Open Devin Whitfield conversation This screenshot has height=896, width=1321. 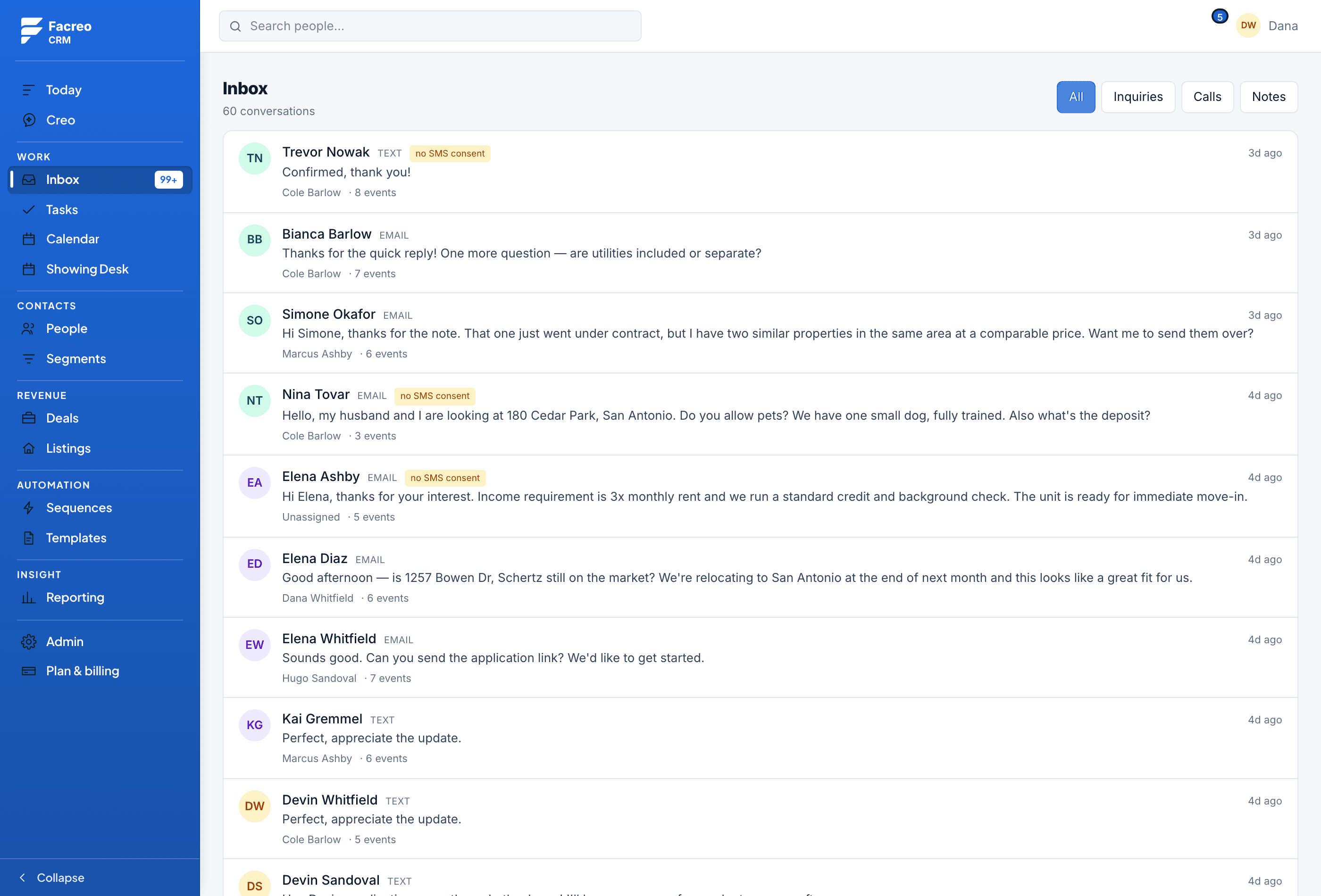[760, 819]
